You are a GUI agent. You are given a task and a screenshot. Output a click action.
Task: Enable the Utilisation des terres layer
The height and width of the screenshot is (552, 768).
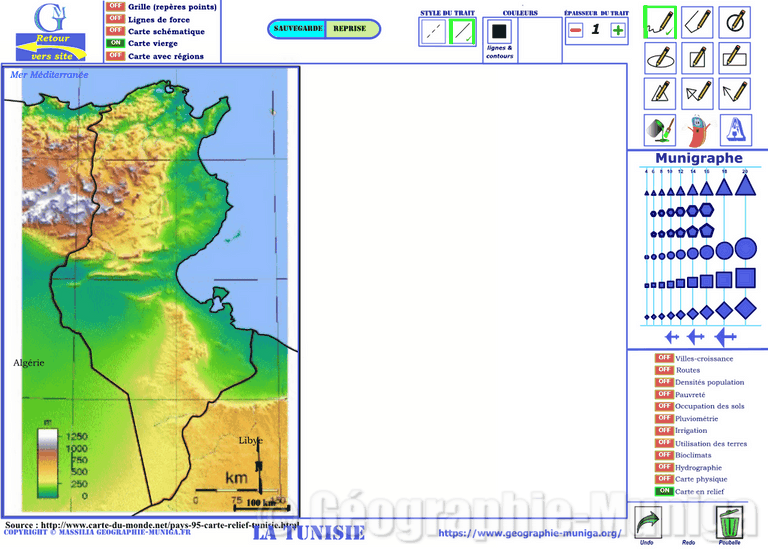click(664, 443)
